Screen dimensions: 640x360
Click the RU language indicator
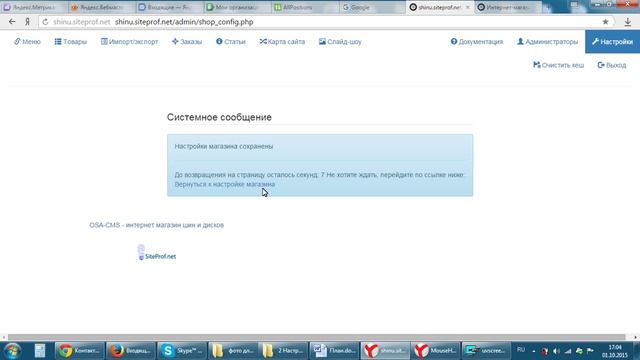point(521,350)
